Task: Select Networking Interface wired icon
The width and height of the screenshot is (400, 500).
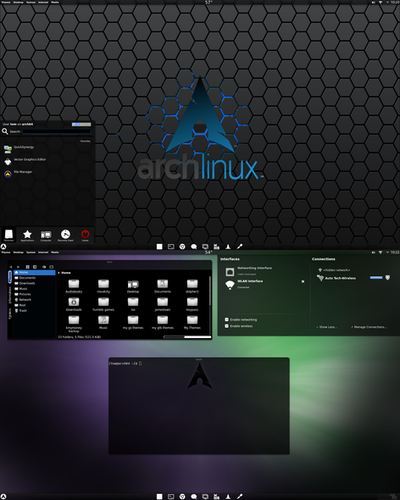Action: tap(230, 272)
